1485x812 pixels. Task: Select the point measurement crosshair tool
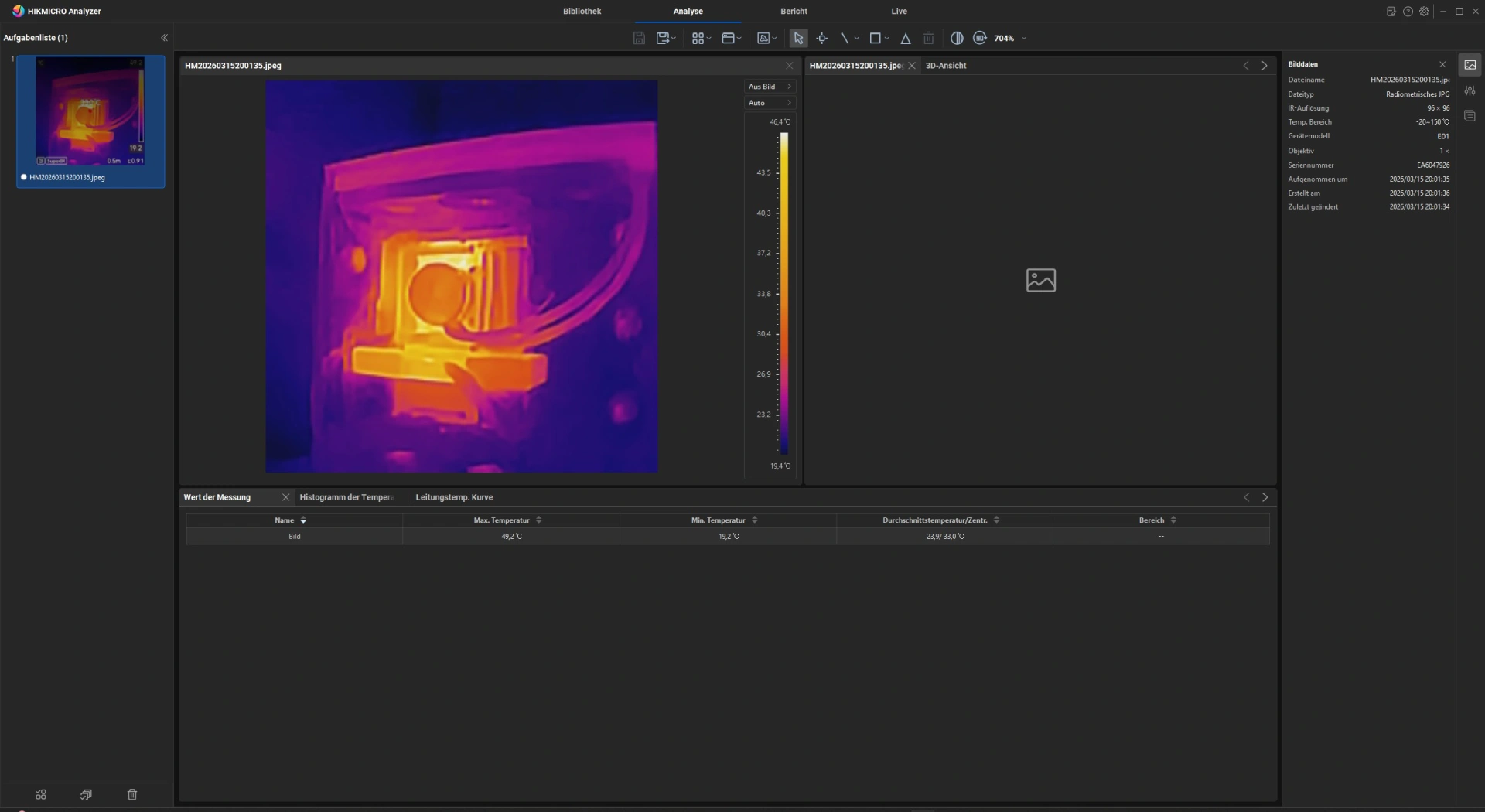[x=822, y=38]
